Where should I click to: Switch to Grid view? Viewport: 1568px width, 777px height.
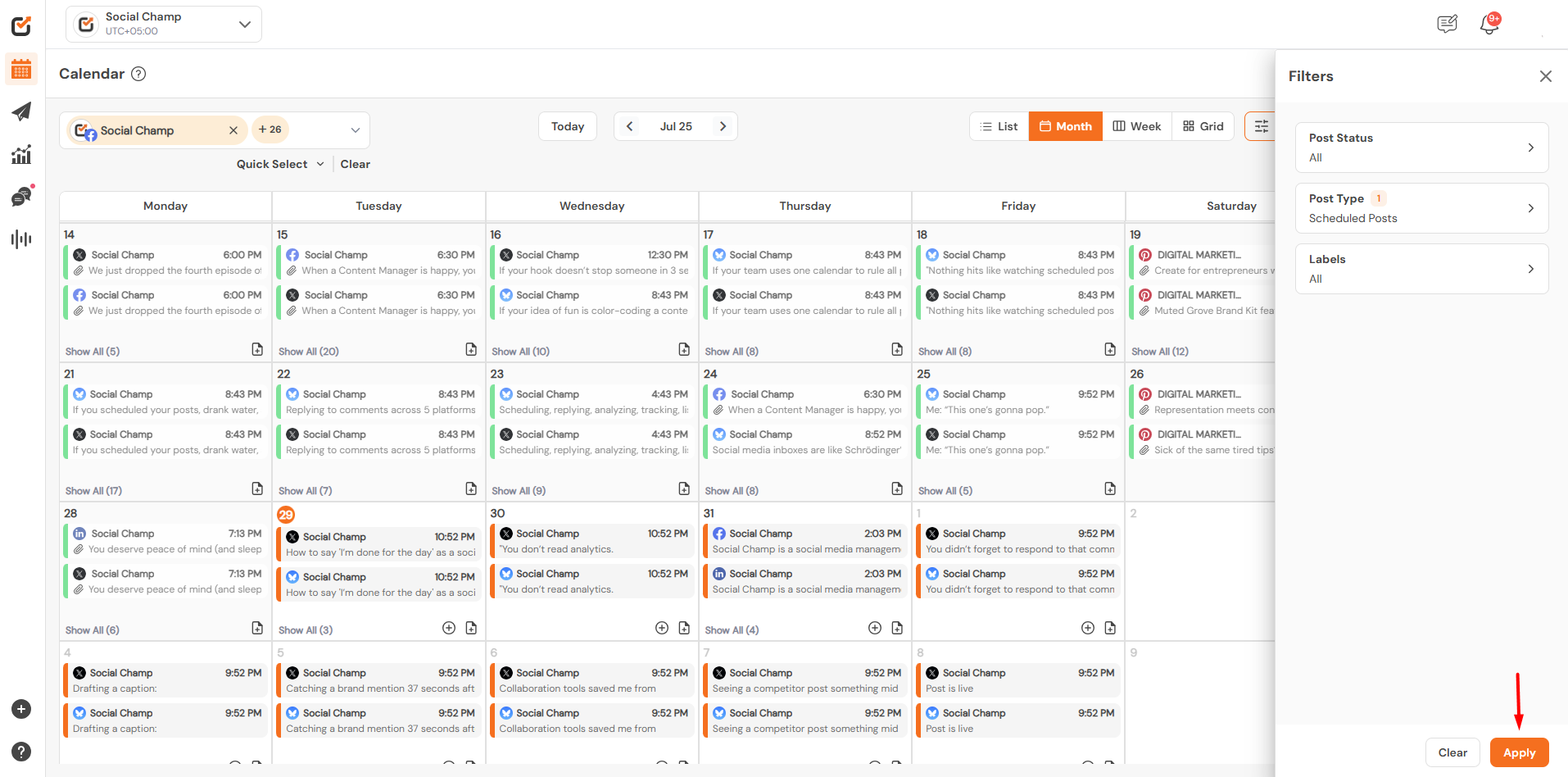coord(1203,126)
